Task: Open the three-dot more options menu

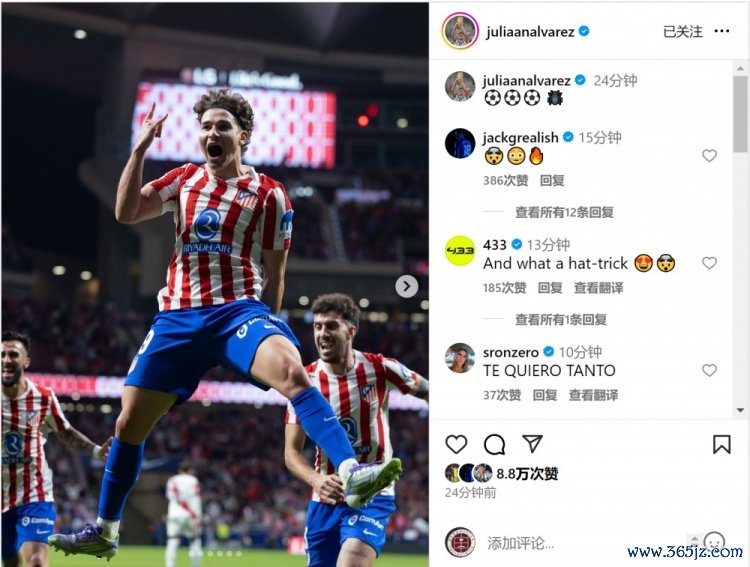Action: [721, 31]
